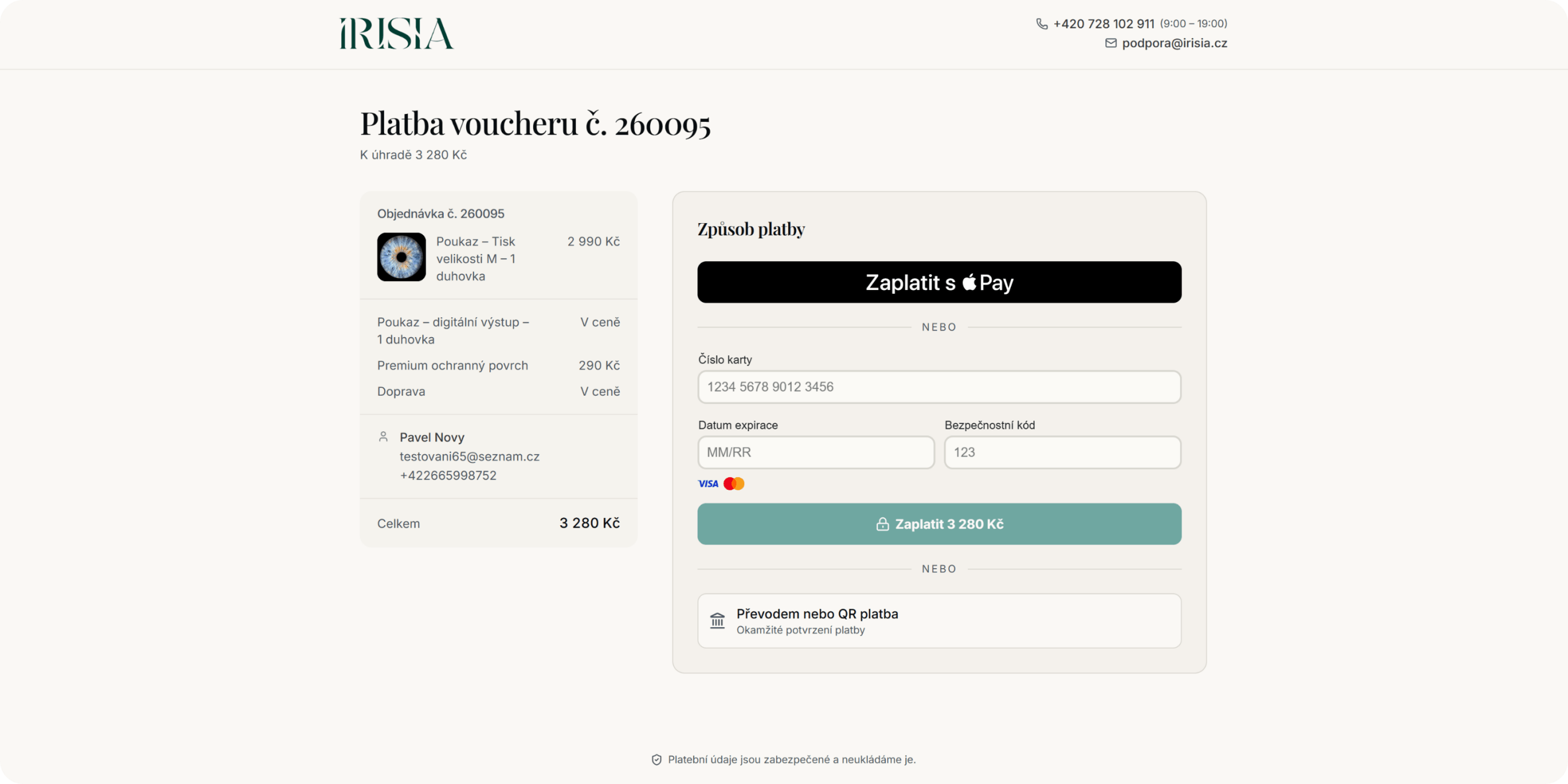Click the phone number +420 728 102 911
This screenshot has height=784, width=1568.
click(1104, 24)
